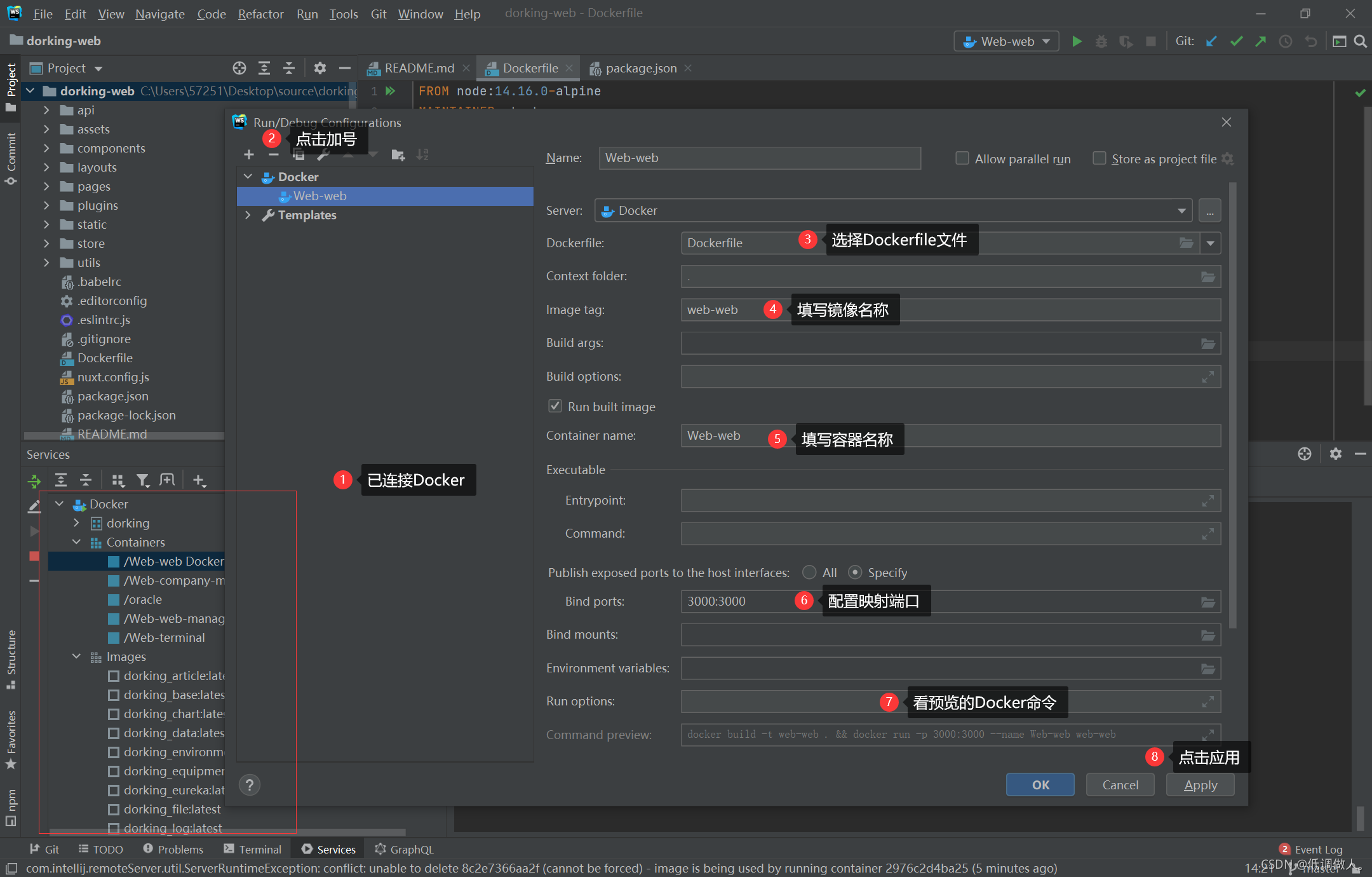The width and height of the screenshot is (1372, 877).
Task: Collapse the Docker node in configurations tree
Action: (x=248, y=176)
